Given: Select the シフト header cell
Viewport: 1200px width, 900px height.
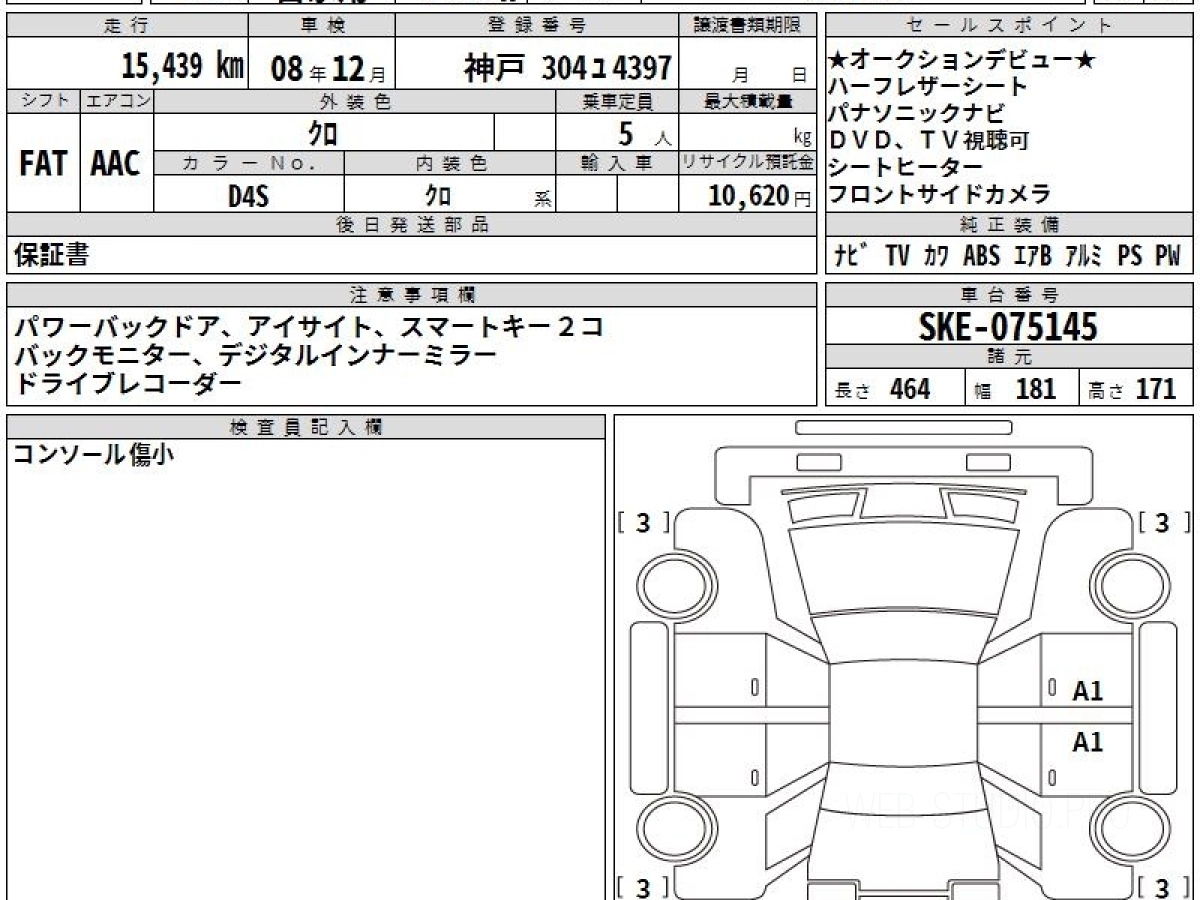Looking at the screenshot, I should pos(43,102).
